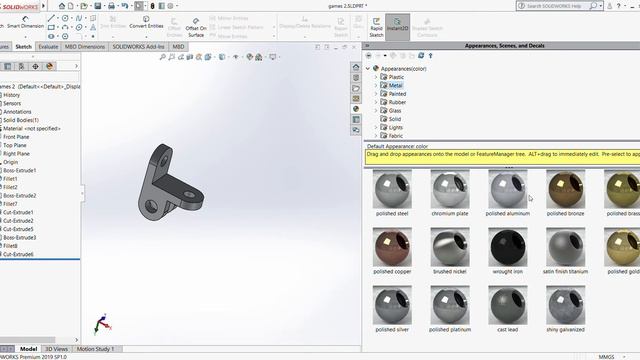Select Boss-Extrude1 in the feature tree
This screenshot has width=640, height=360.
point(20,170)
